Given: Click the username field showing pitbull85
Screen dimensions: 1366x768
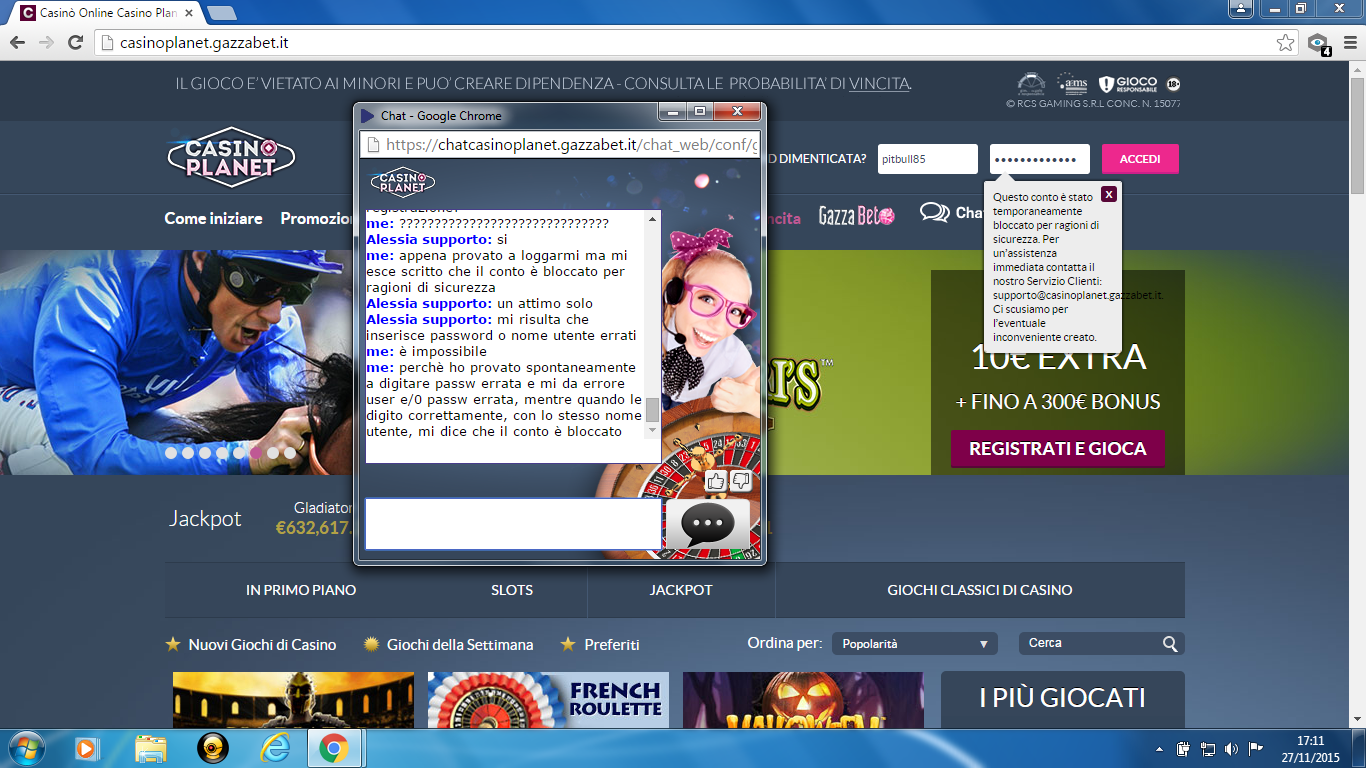Looking at the screenshot, I should 928,159.
